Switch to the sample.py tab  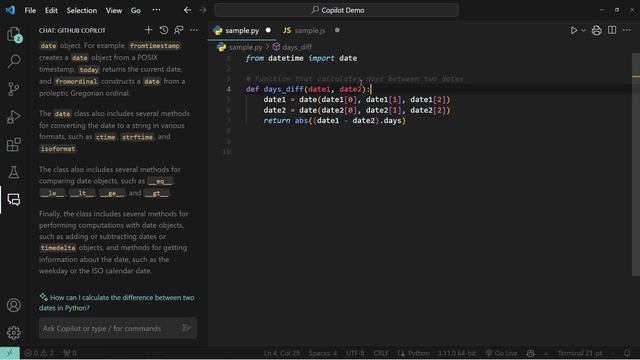[x=242, y=31]
